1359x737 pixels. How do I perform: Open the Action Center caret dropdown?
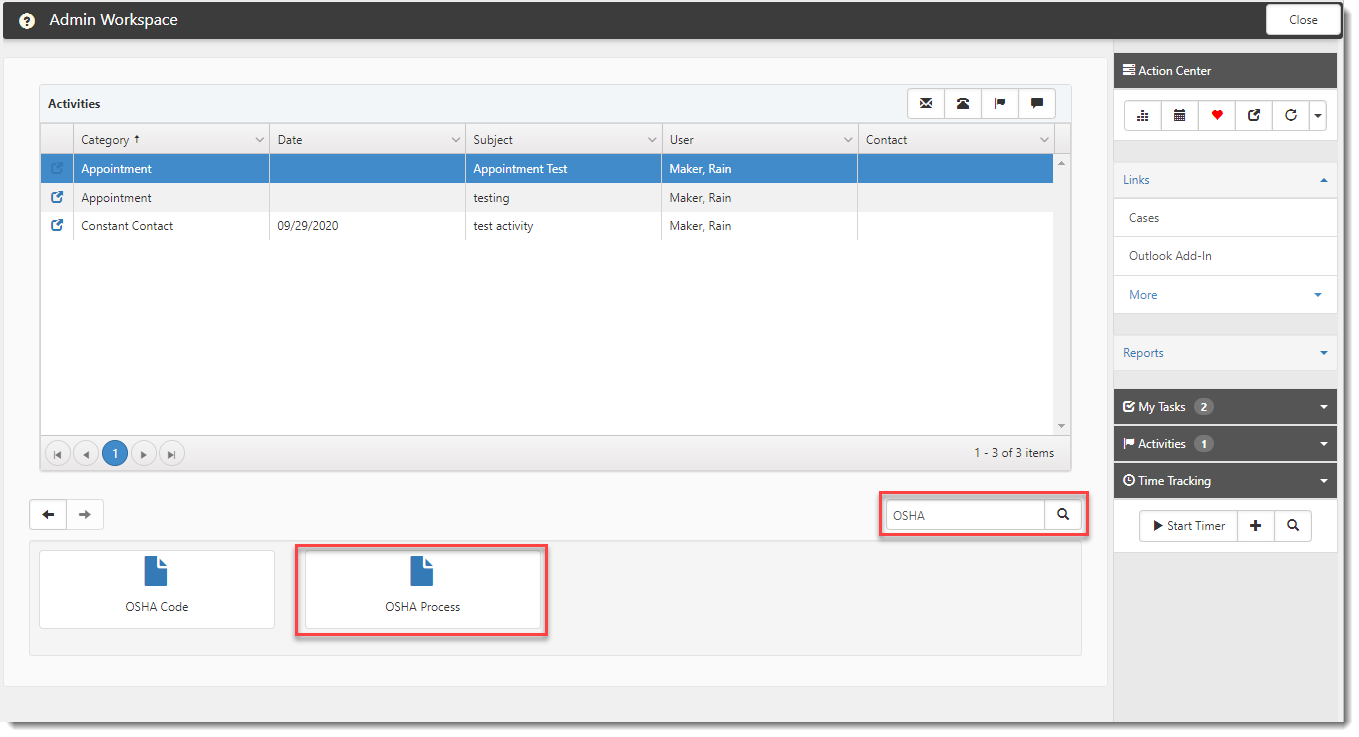tap(1318, 116)
